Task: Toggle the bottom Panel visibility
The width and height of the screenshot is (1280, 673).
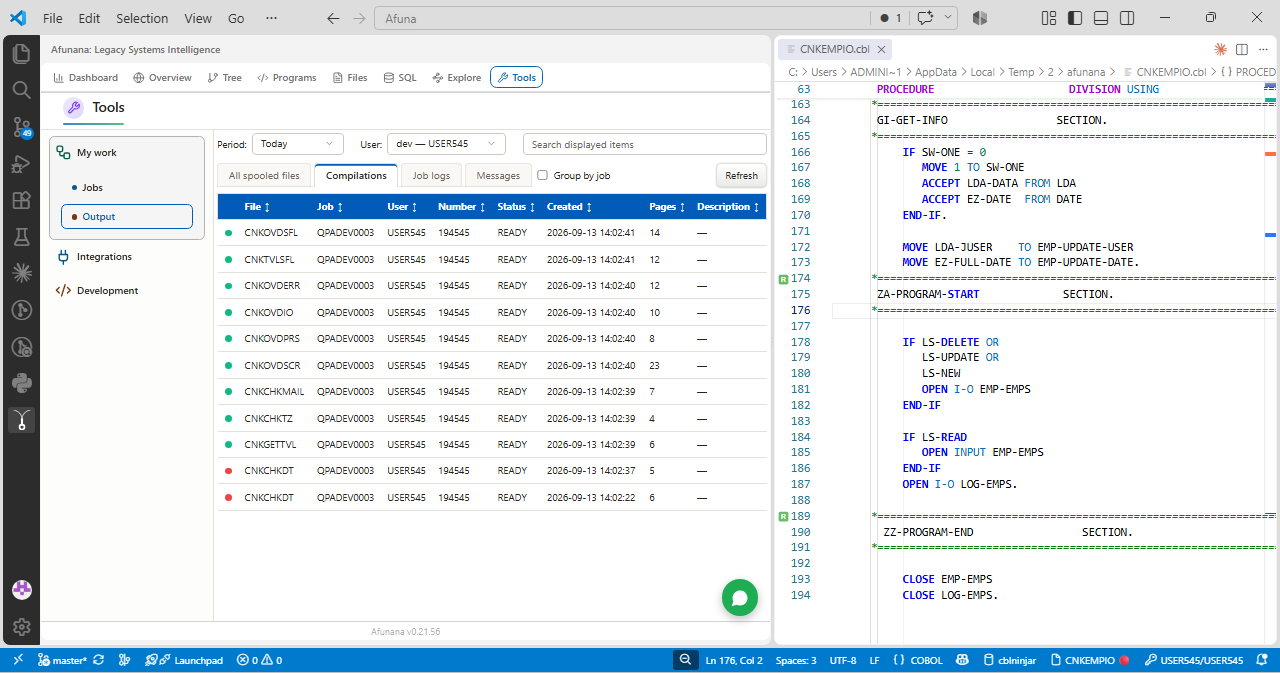Action: 1101,18
